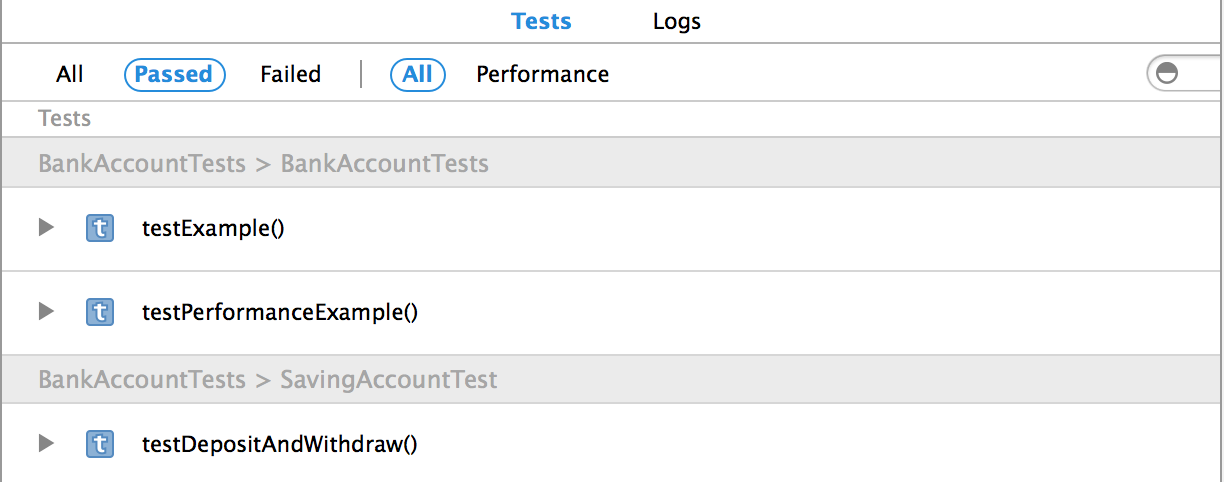This screenshot has height=482, width=1224.
Task: Select the Passed results filter
Action: (x=174, y=74)
